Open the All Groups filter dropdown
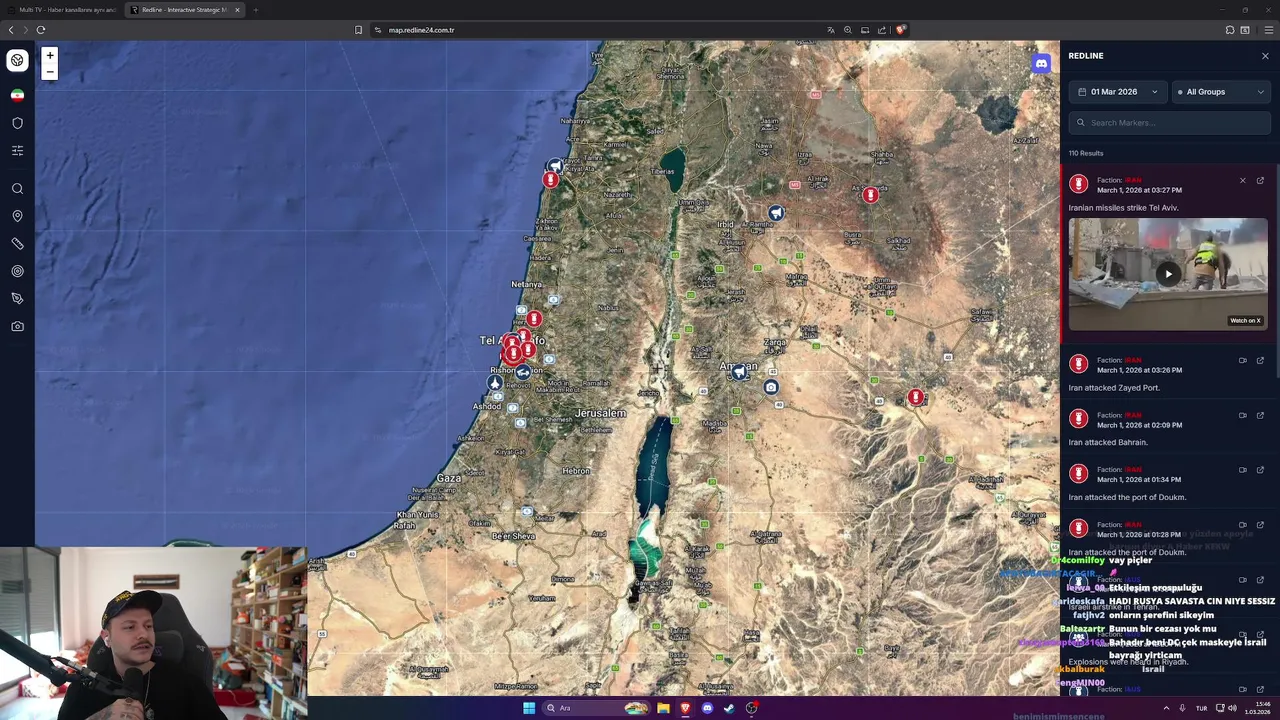 (x=1221, y=92)
